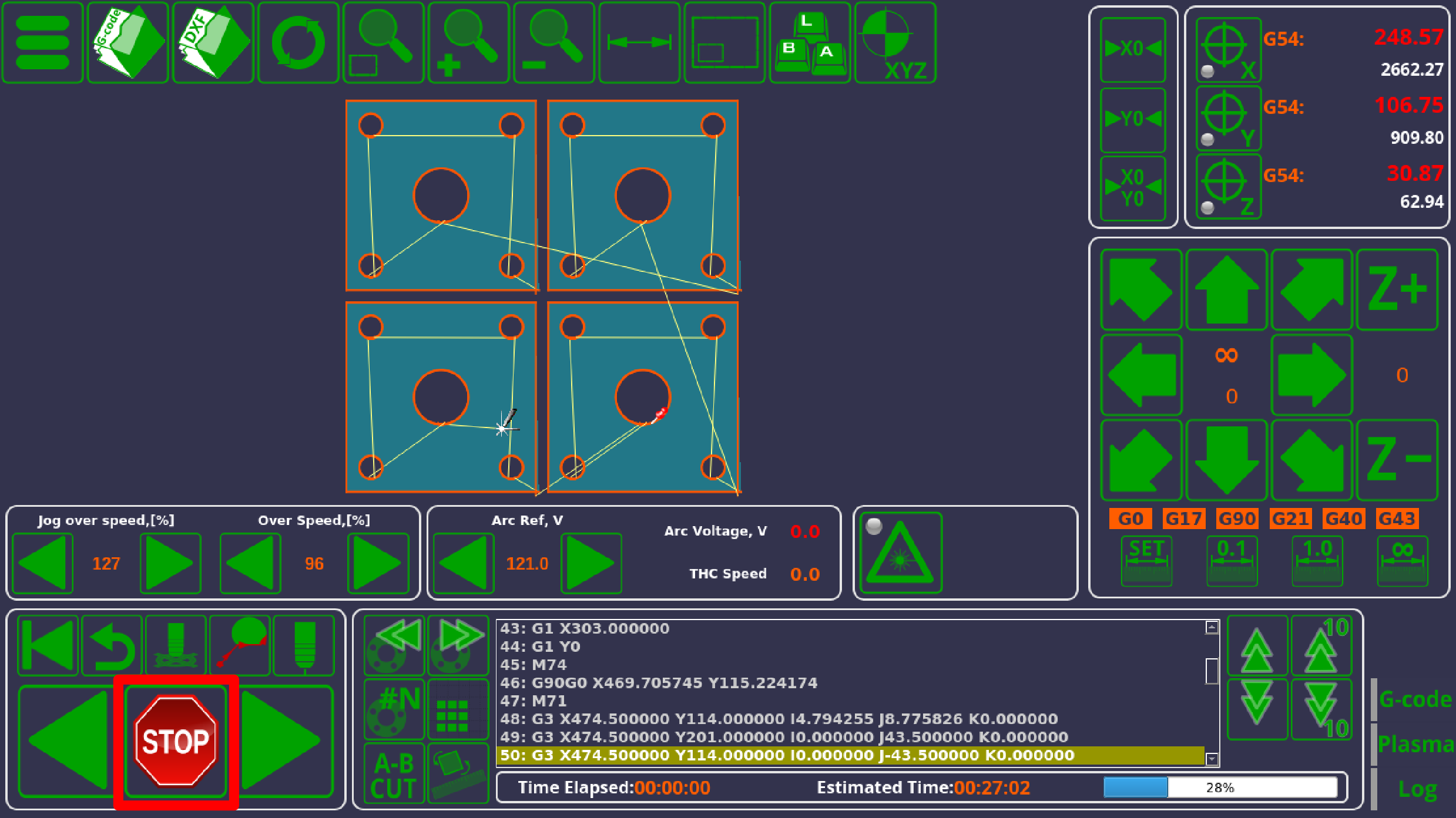1456x818 pixels.
Task: Jog the Z axis up with Z+
Action: click(x=1397, y=289)
